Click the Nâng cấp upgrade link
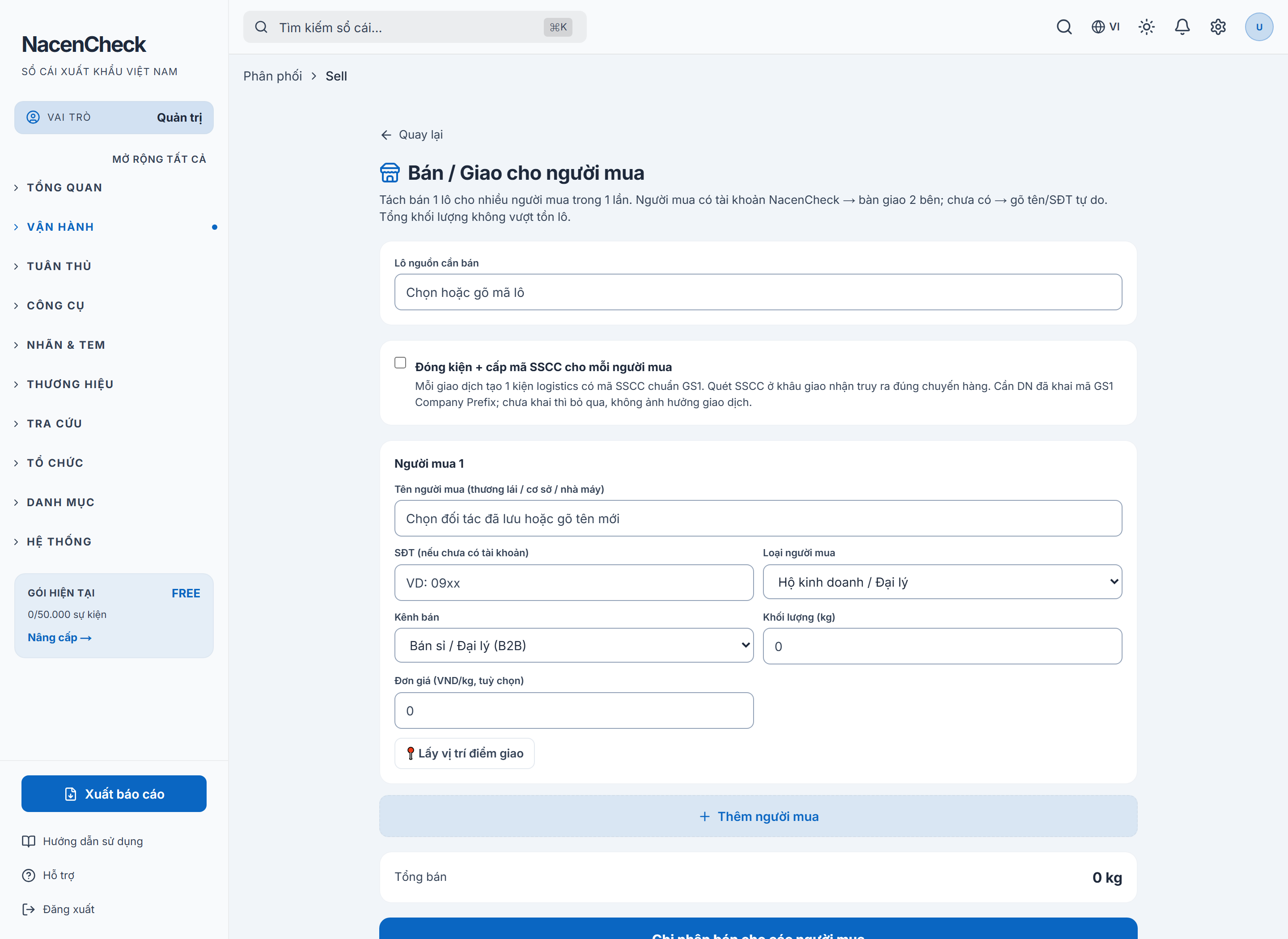Image resolution: width=1288 pixels, height=939 pixels. [x=59, y=637]
